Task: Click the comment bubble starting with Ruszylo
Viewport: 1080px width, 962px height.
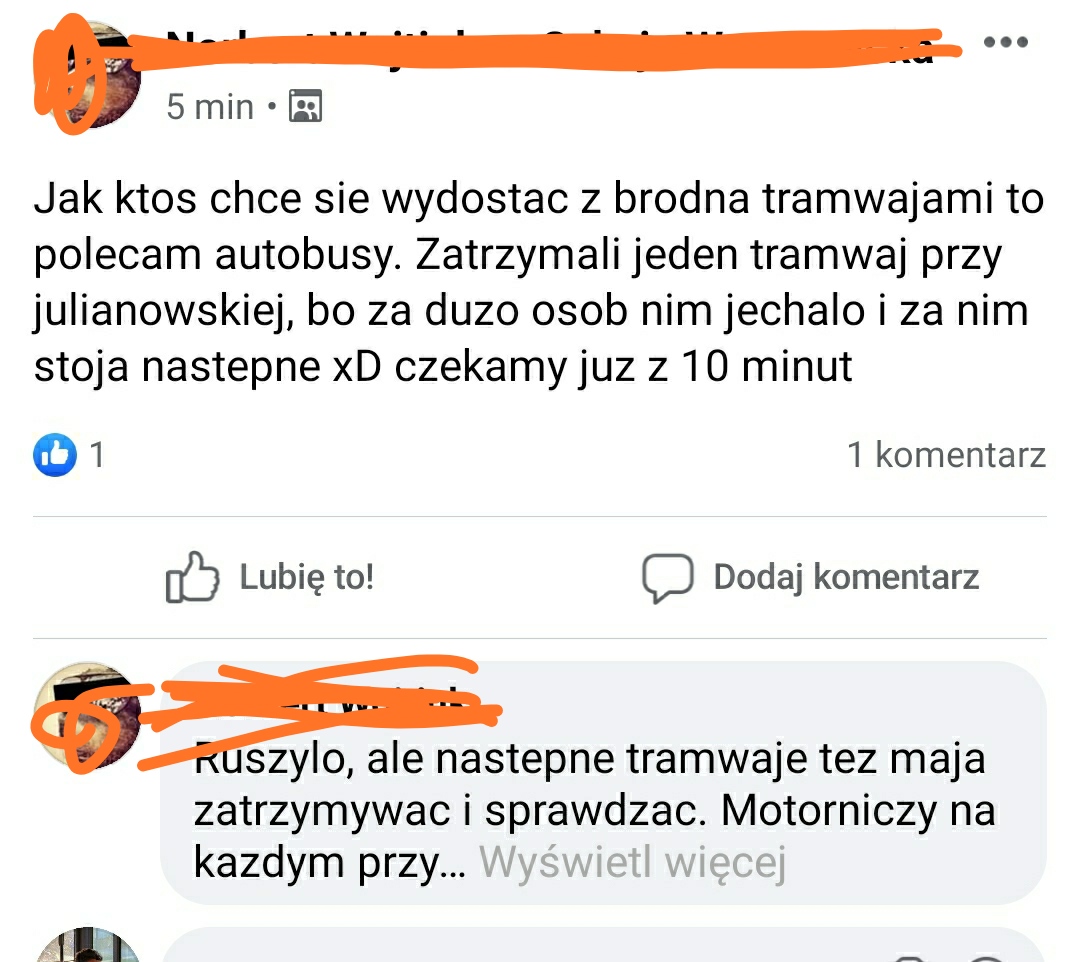Action: (x=603, y=783)
